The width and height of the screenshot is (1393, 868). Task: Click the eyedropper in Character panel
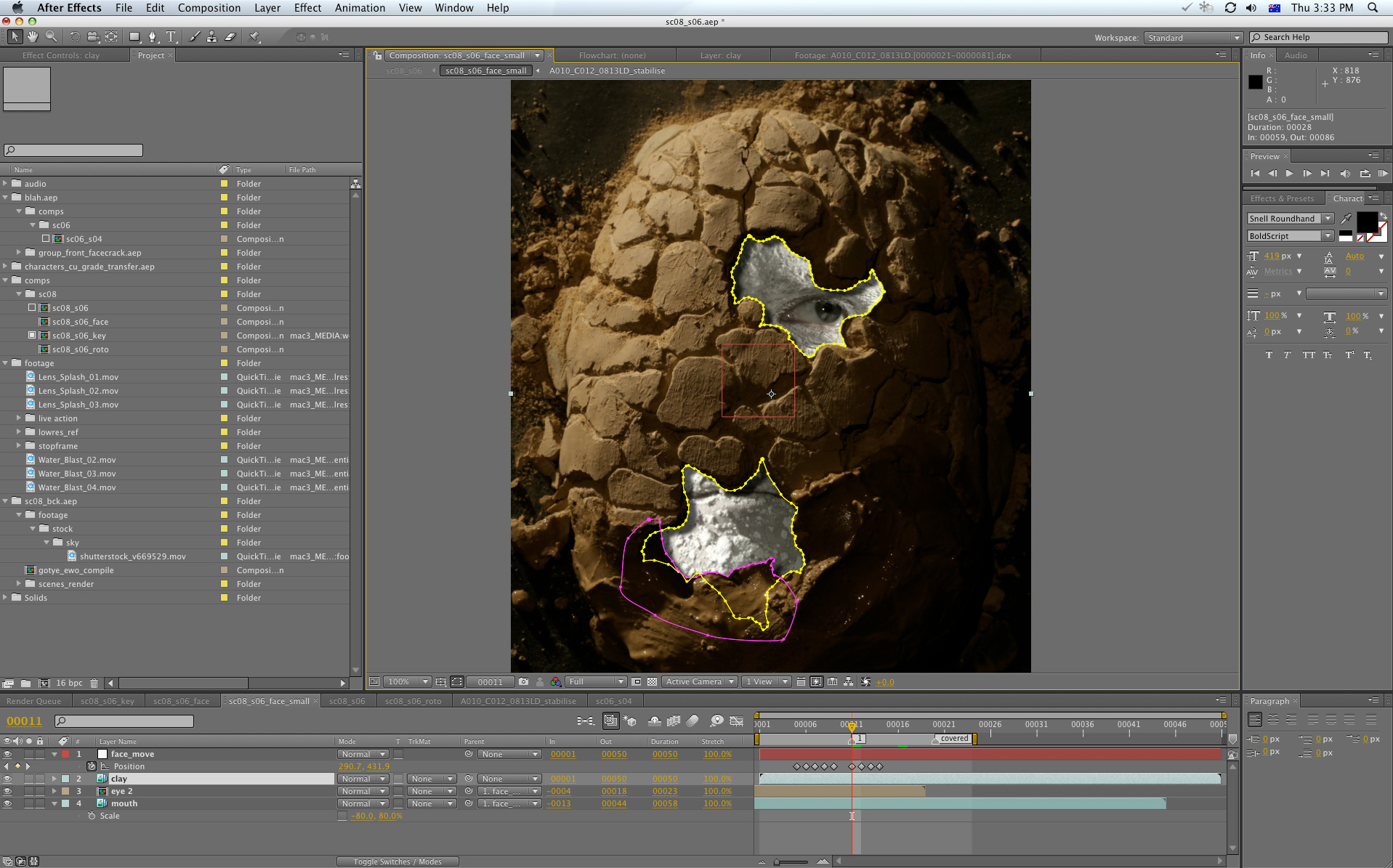(x=1346, y=218)
